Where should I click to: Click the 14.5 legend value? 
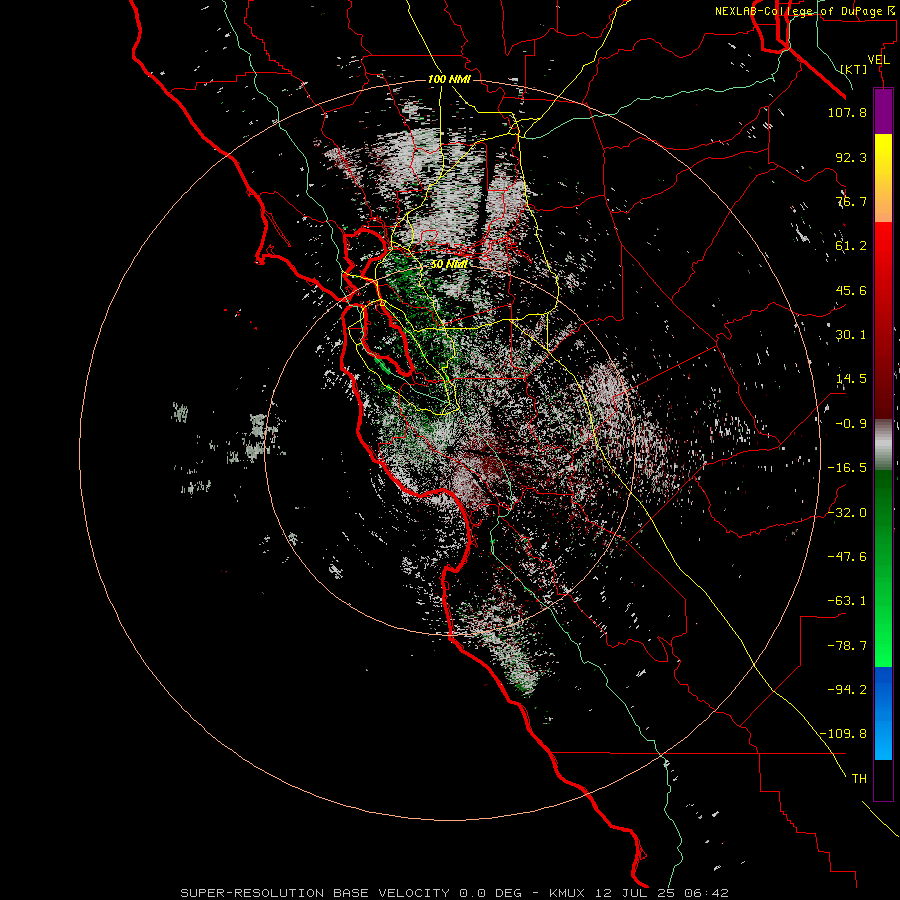pos(851,379)
